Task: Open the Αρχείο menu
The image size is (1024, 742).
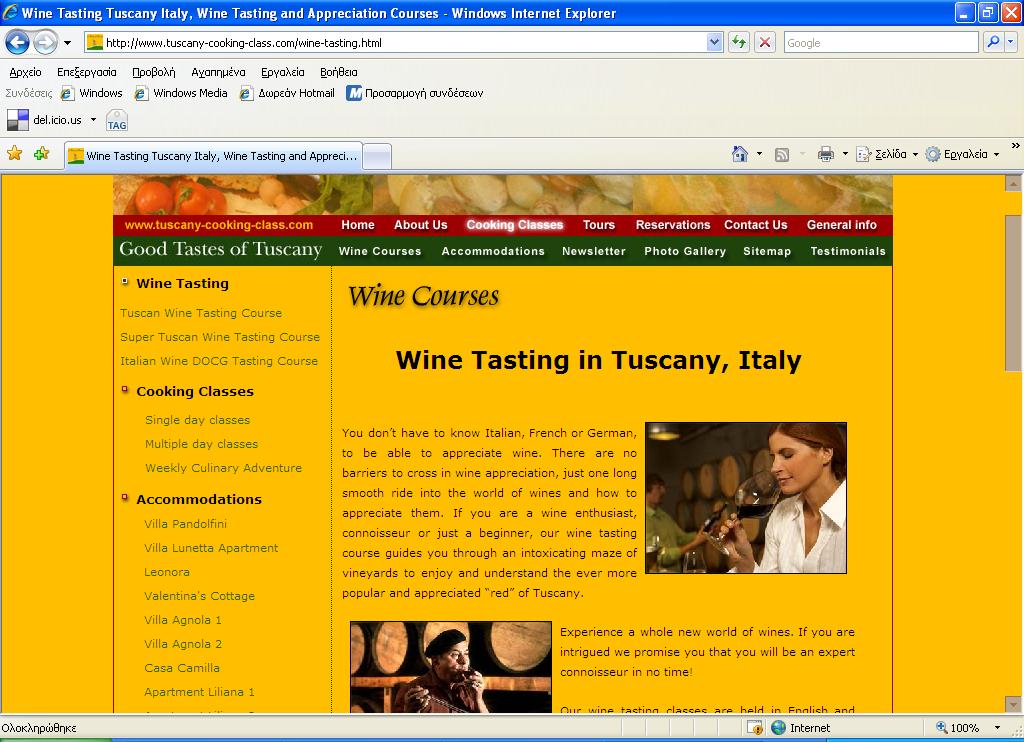Action: pos(25,72)
